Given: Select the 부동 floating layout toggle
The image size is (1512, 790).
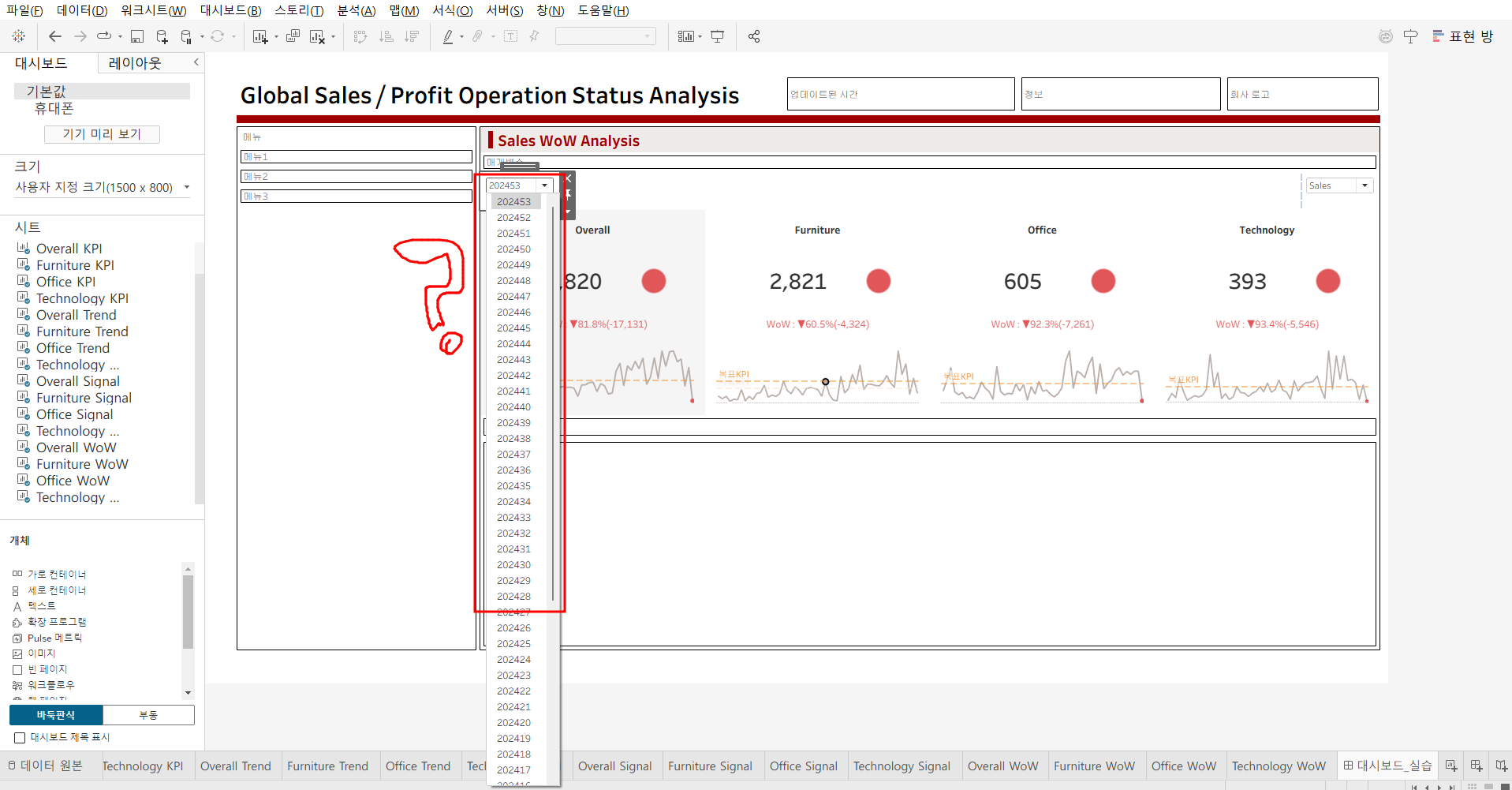Looking at the screenshot, I should [148, 715].
